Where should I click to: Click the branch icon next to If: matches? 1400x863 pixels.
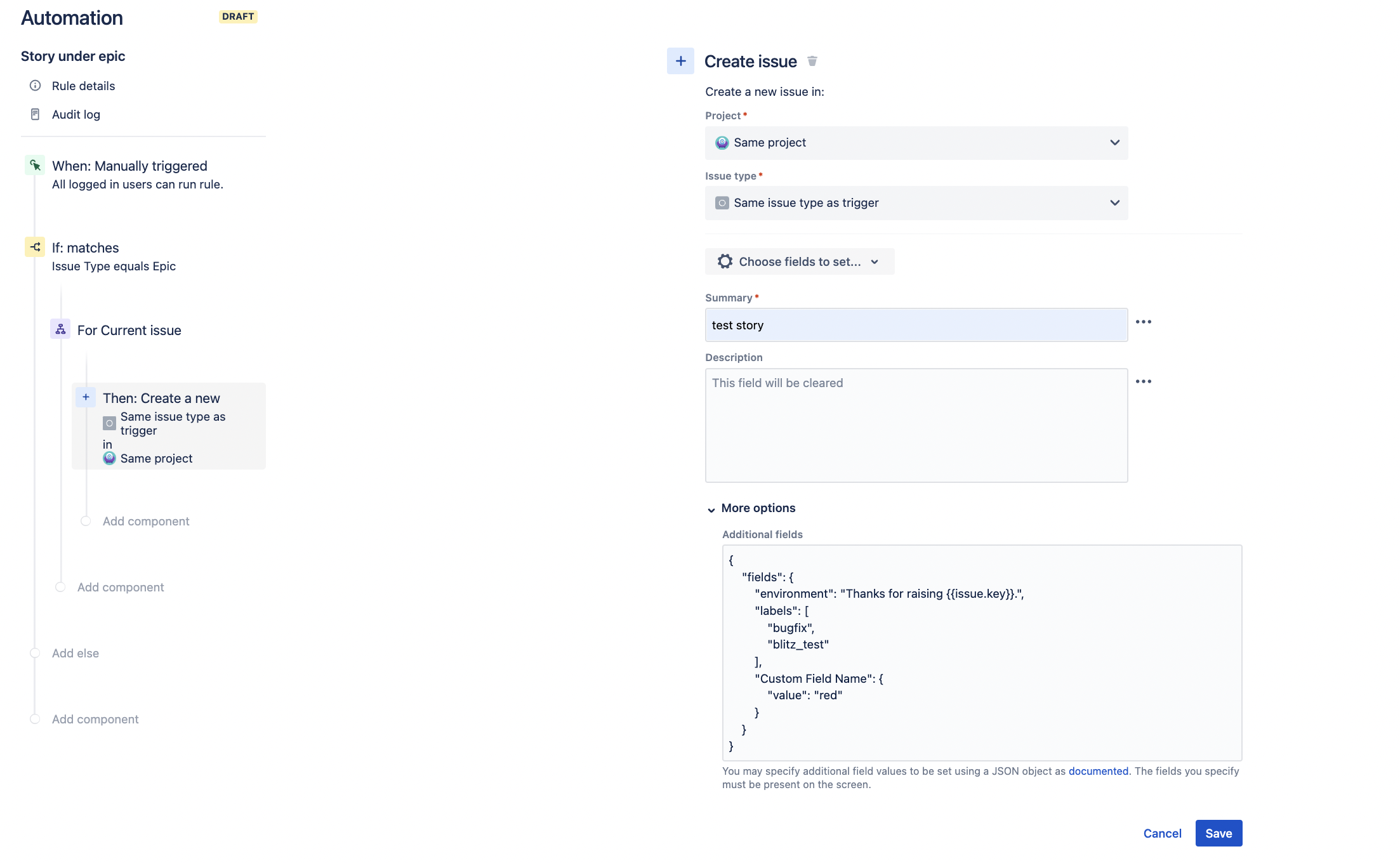(35, 247)
